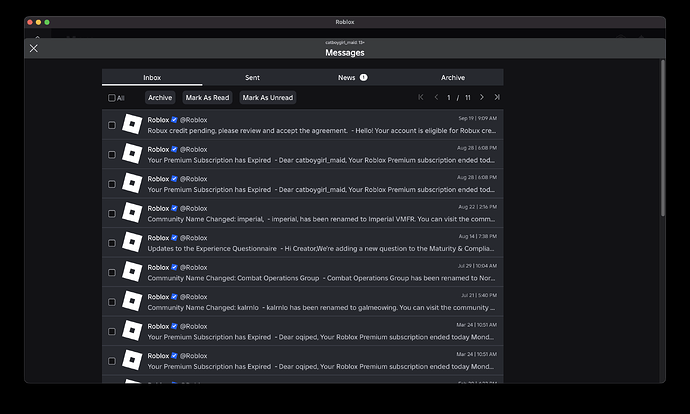The image size is (690, 414).
Task: Click Roblox avatar on Robux credit pending message
Action: [x=132, y=125]
